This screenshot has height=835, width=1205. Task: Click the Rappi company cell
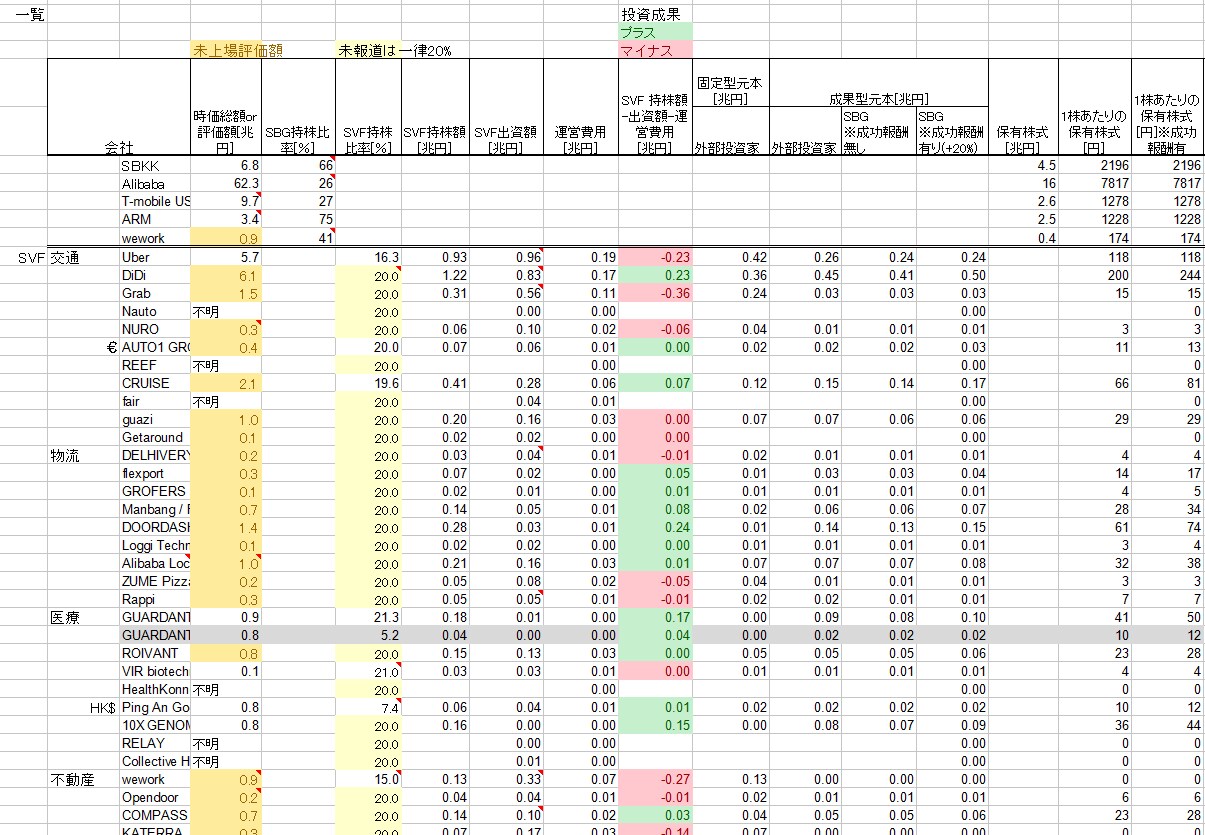tap(155, 599)
